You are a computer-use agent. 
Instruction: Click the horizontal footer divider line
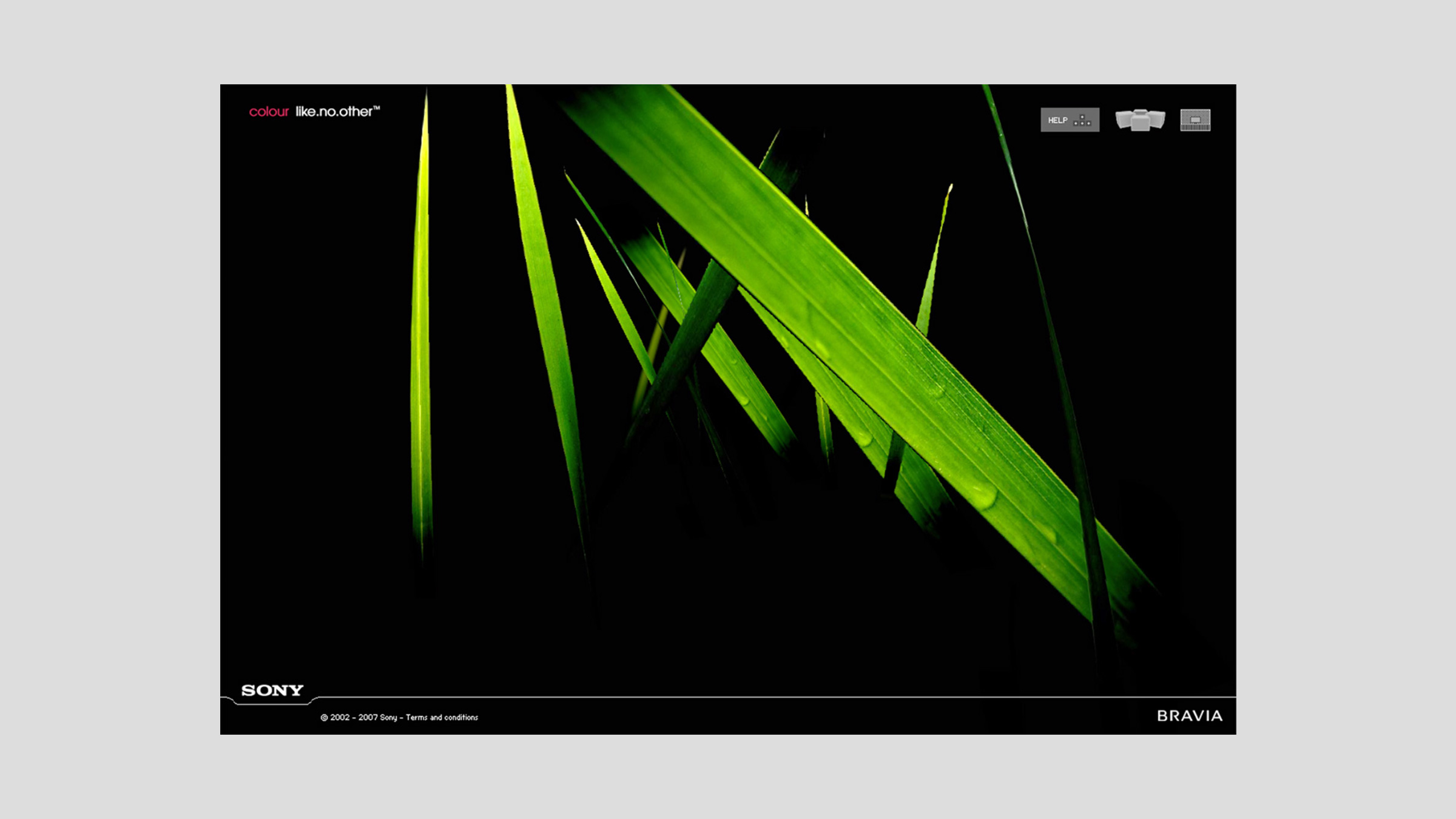coord(728,696)
